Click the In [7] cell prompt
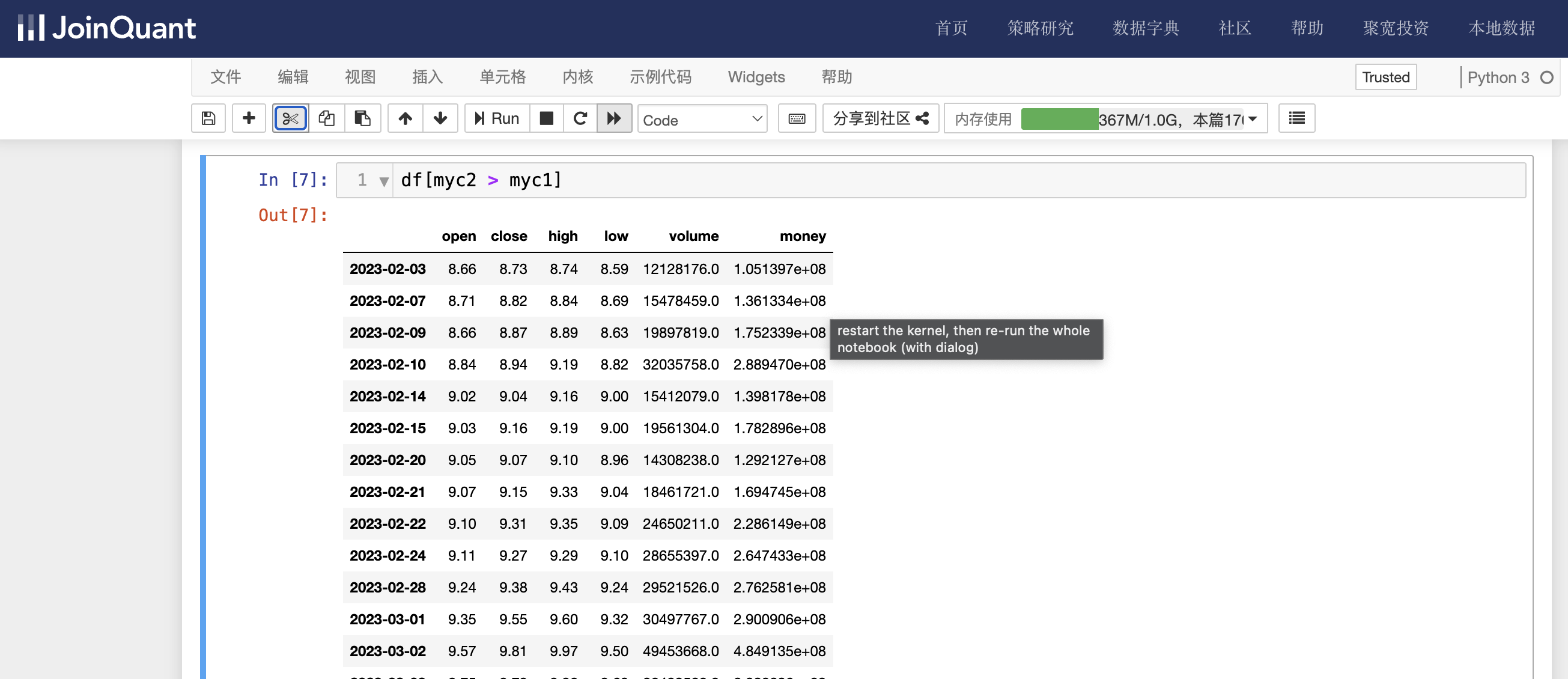The height and width of the screenshot is (679, 1568). click(293, 180)
